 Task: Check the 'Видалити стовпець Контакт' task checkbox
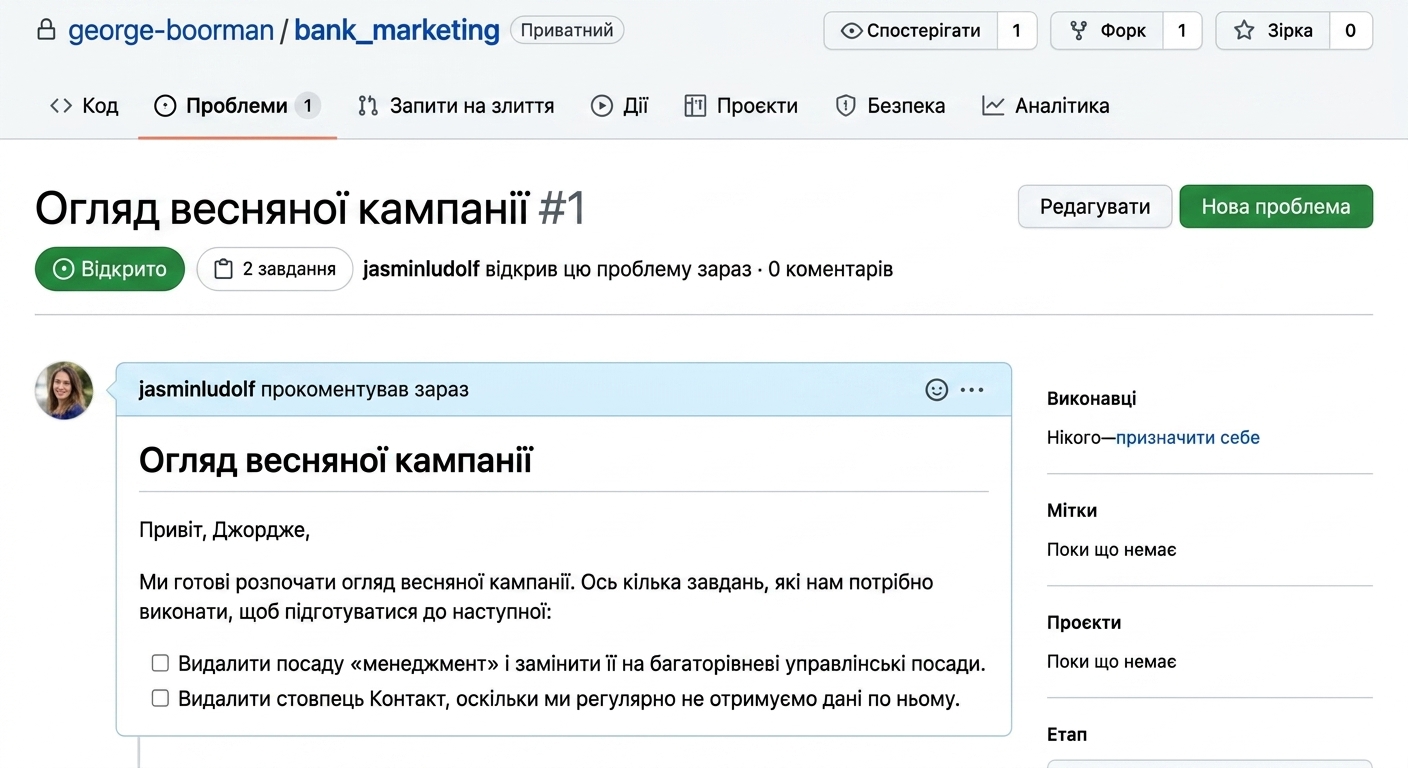pyautogui.click(x=160, y=698)
